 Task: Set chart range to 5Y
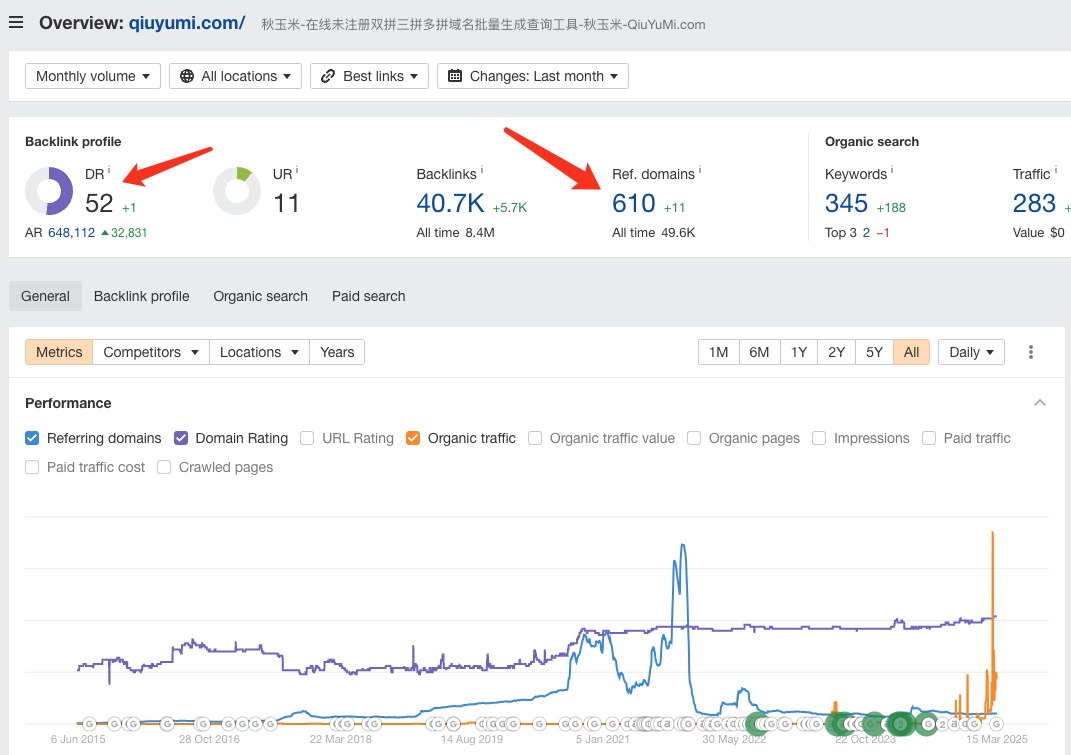click(x=874, y=352)
